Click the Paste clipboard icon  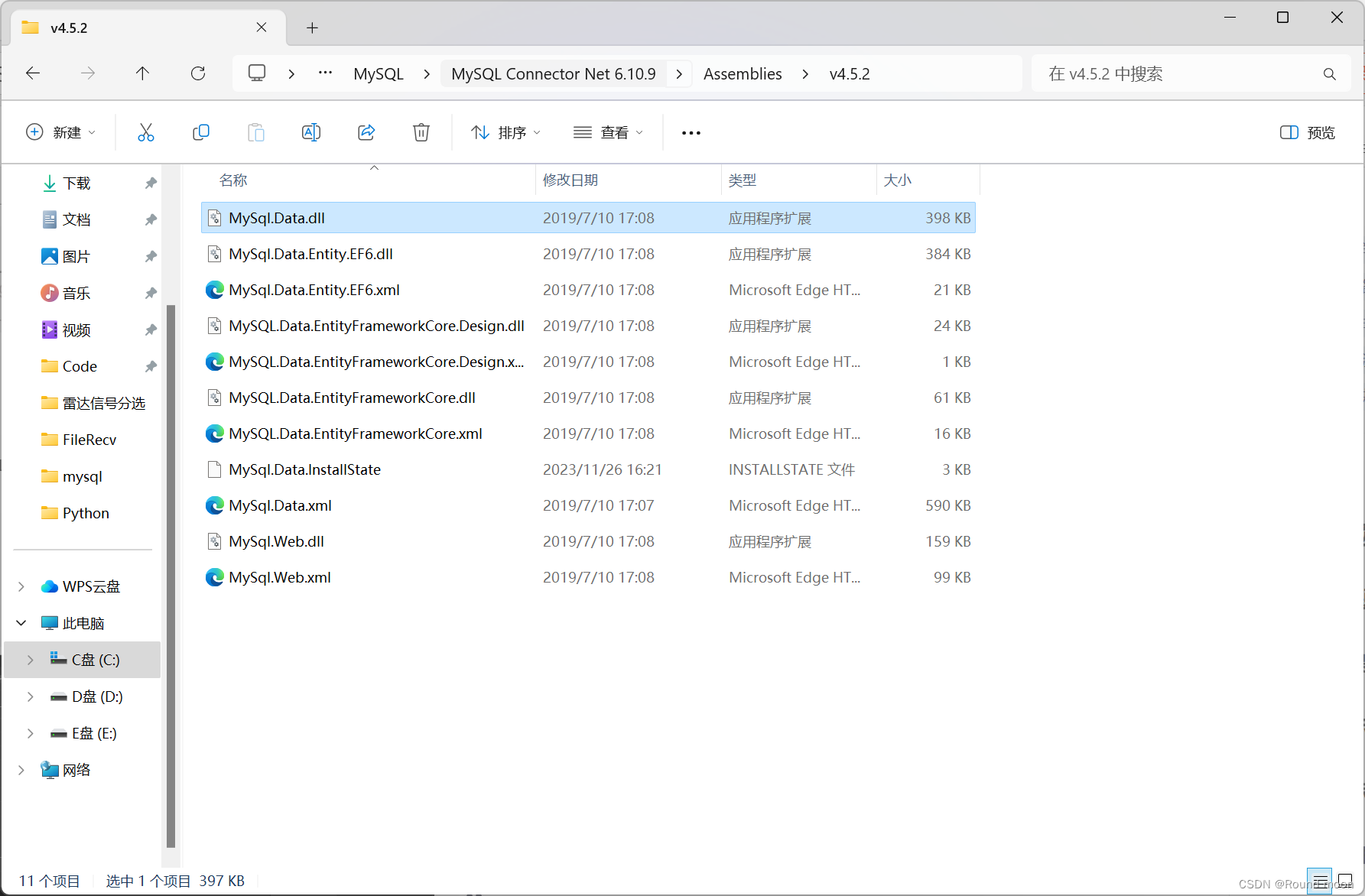[256, 132]
